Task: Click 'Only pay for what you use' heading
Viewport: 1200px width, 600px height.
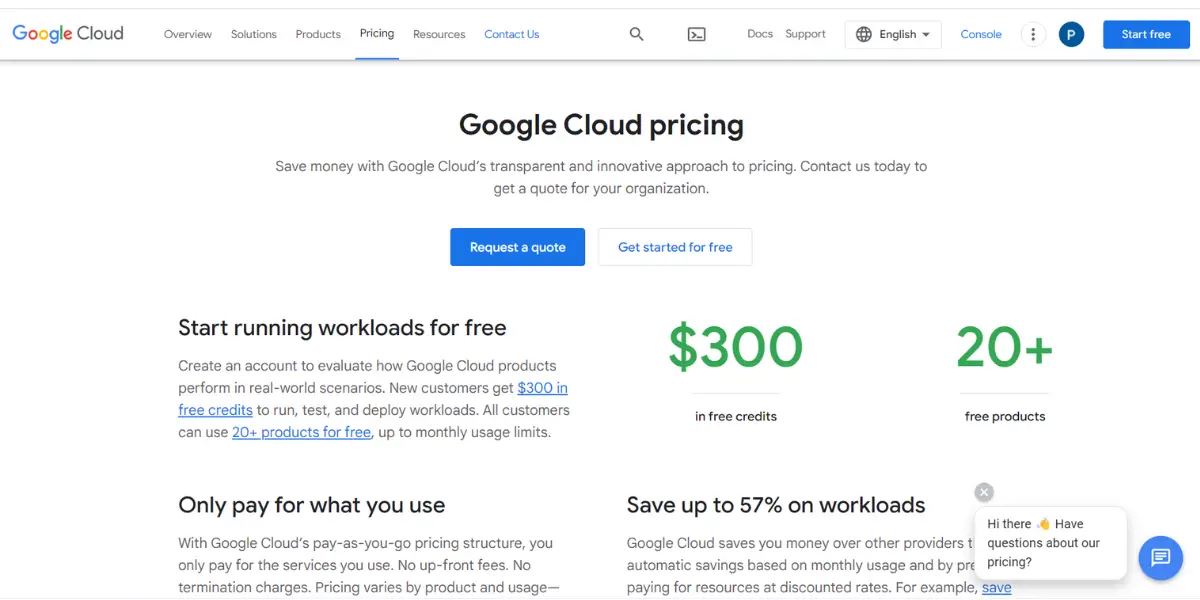Action: coord(311,505)
